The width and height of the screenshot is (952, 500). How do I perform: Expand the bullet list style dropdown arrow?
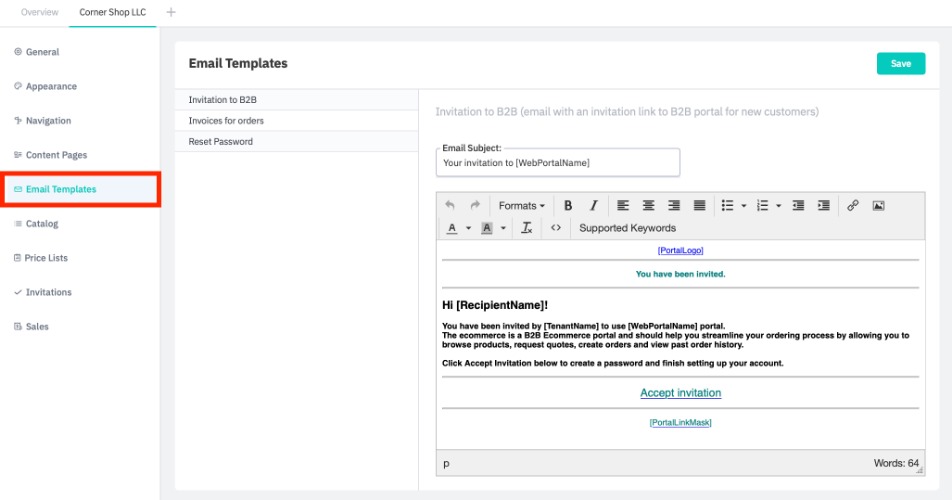tap(744, 206)
